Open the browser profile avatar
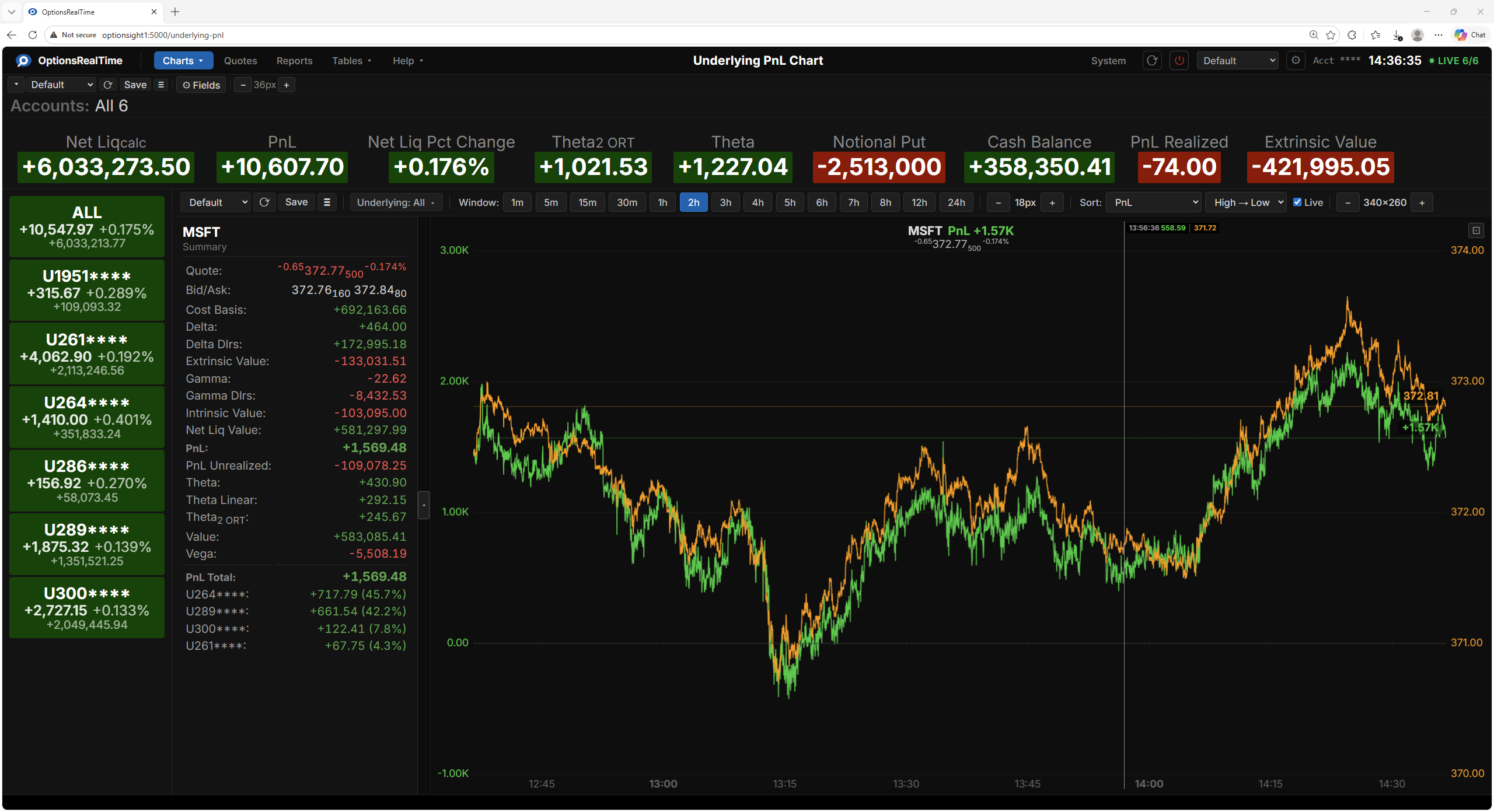The width and height of the screenshot is (1494, 812). (x=1418, y=35)
